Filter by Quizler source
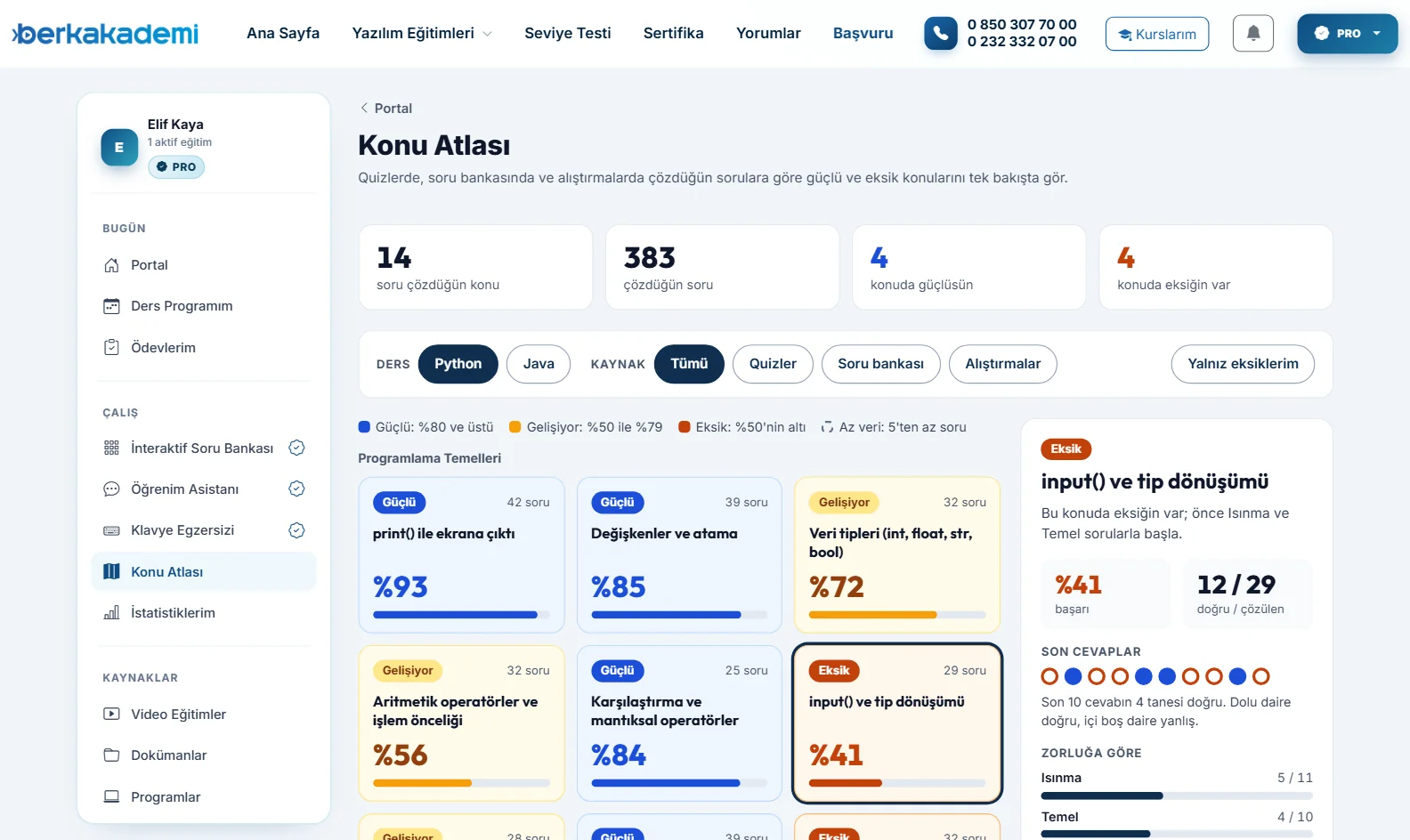 click(773, 364)
